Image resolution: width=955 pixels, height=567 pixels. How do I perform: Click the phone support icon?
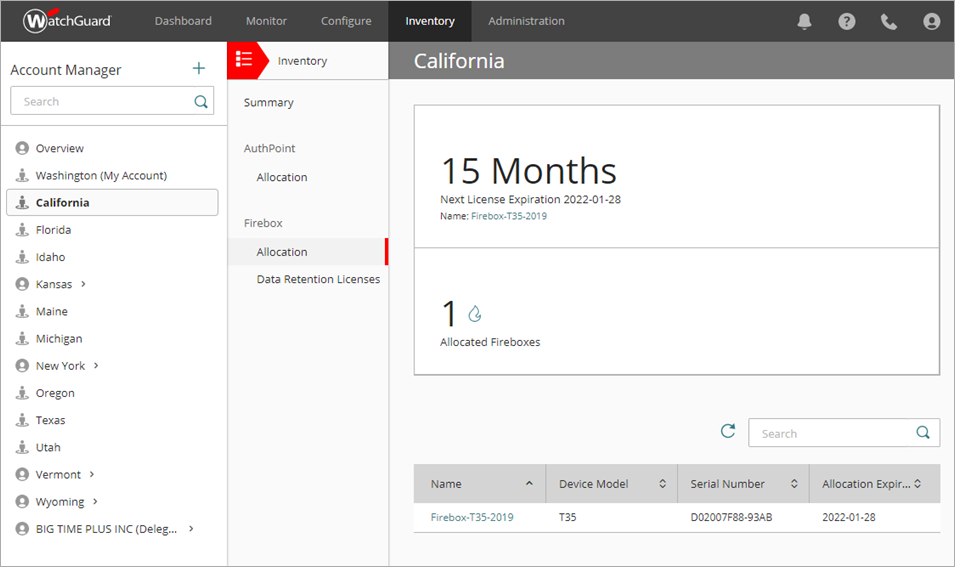tap(889, 21)
